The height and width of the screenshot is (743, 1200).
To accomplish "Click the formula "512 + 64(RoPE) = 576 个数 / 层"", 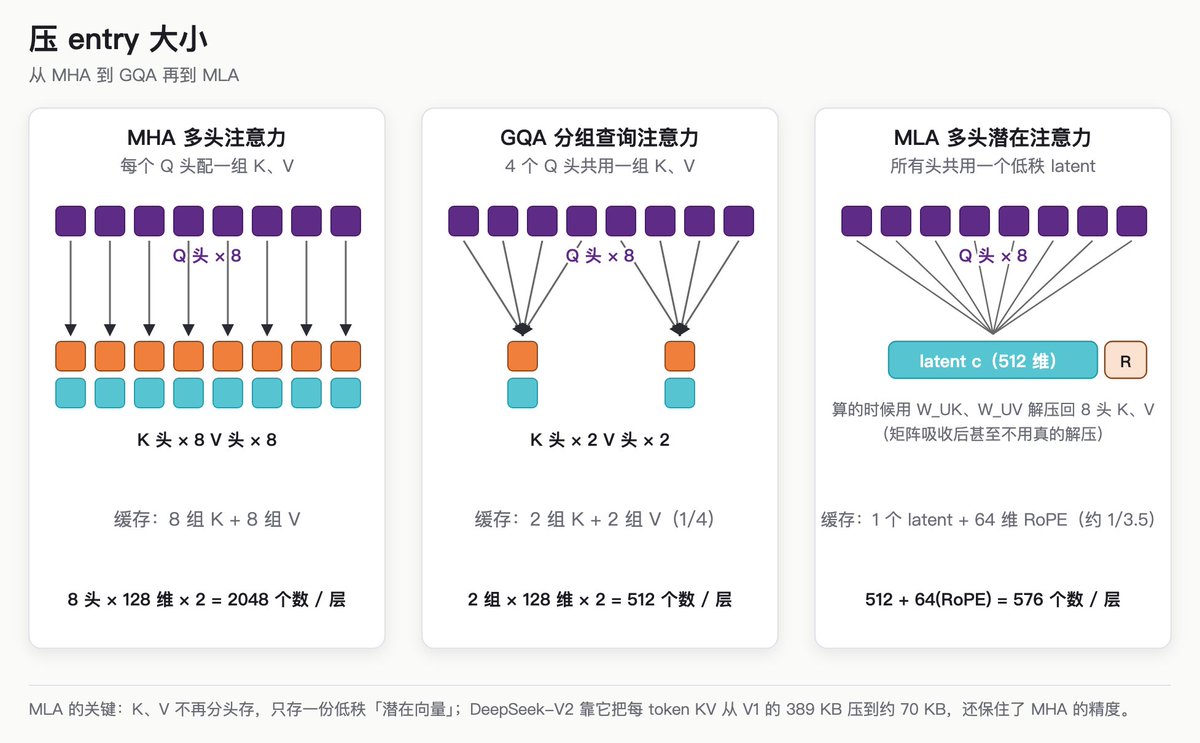I will [x=993, y=600].
